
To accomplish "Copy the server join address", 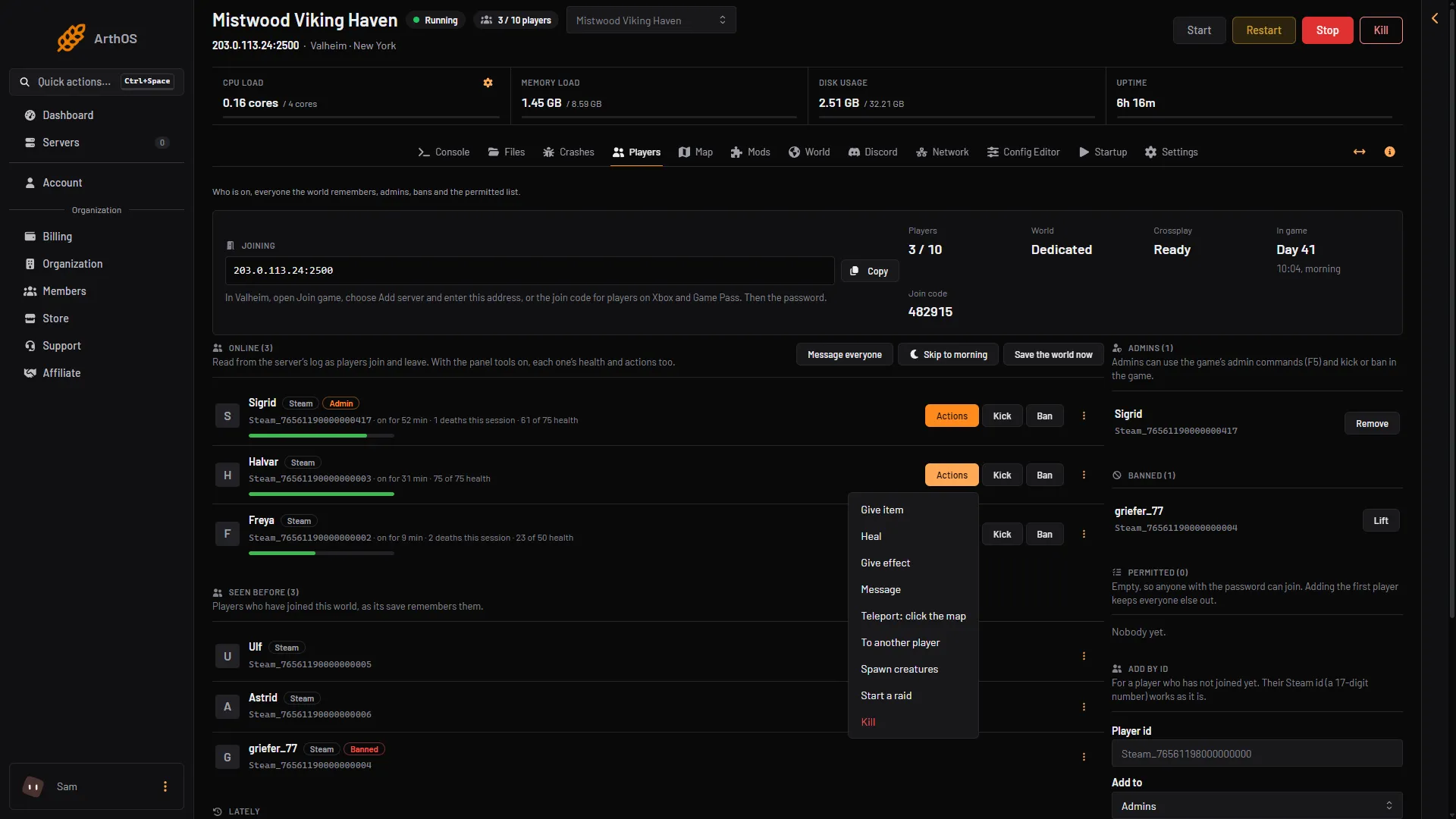I will [870, 271].
